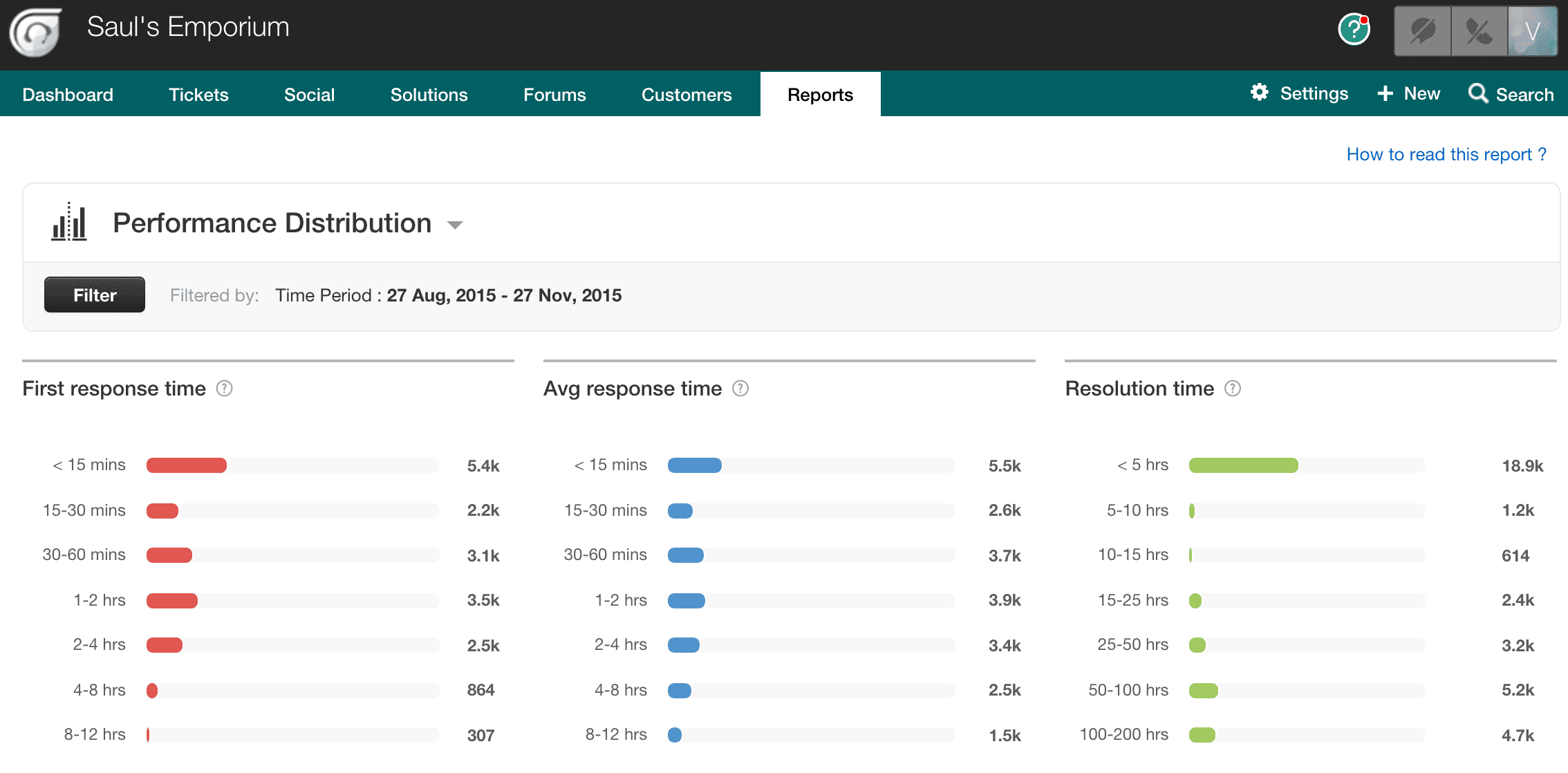Switch to the Customers tab
Viewport: 1568px width, 773px height.
[x=686, y=95]
